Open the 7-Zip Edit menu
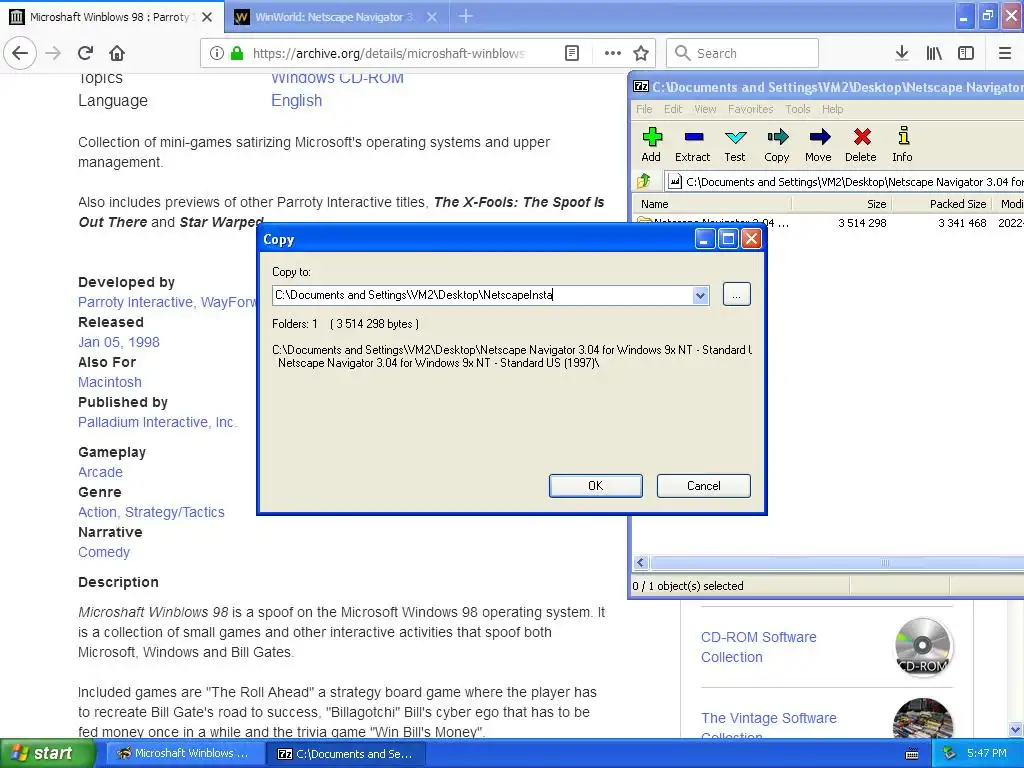The image size is (1024, 768). pyautogui.click(x=673, y=109)
